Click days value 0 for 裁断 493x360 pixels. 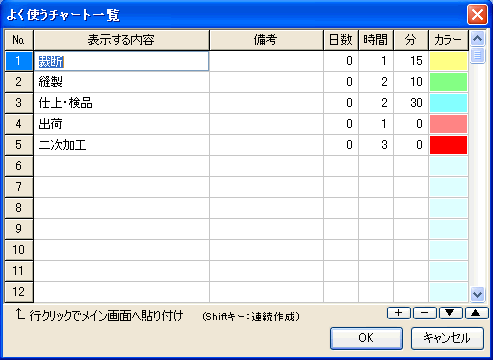pyautogui.click(x=341, y=61)
